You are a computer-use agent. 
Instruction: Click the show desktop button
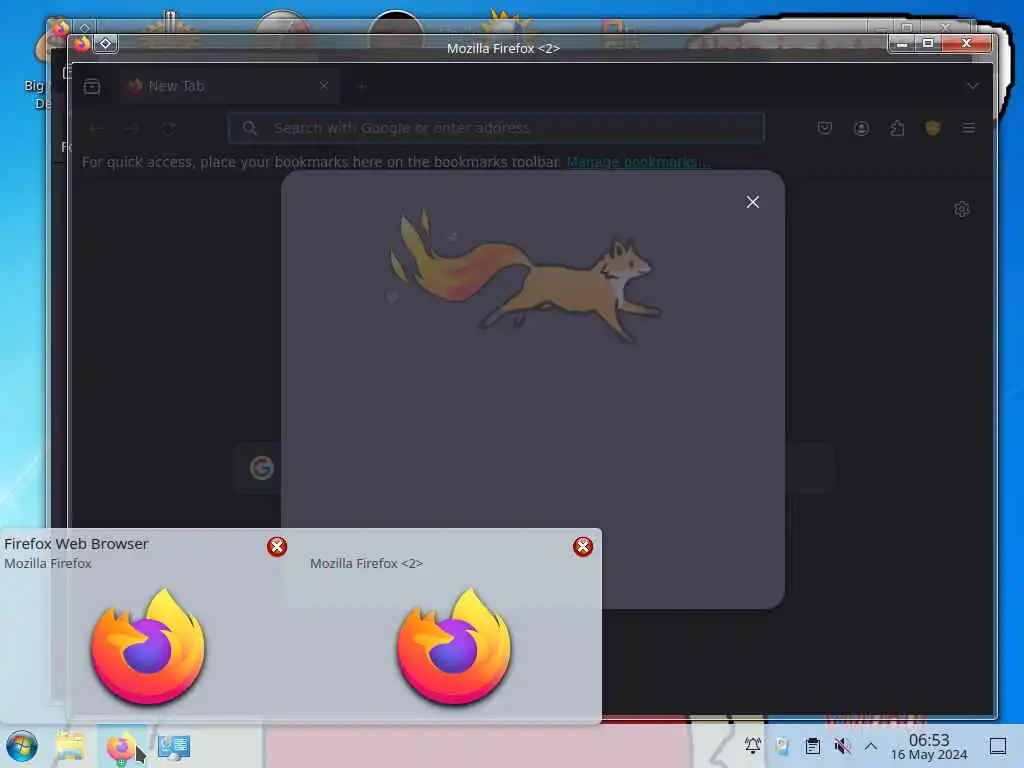pyautogui.click(x=998, y=746)
